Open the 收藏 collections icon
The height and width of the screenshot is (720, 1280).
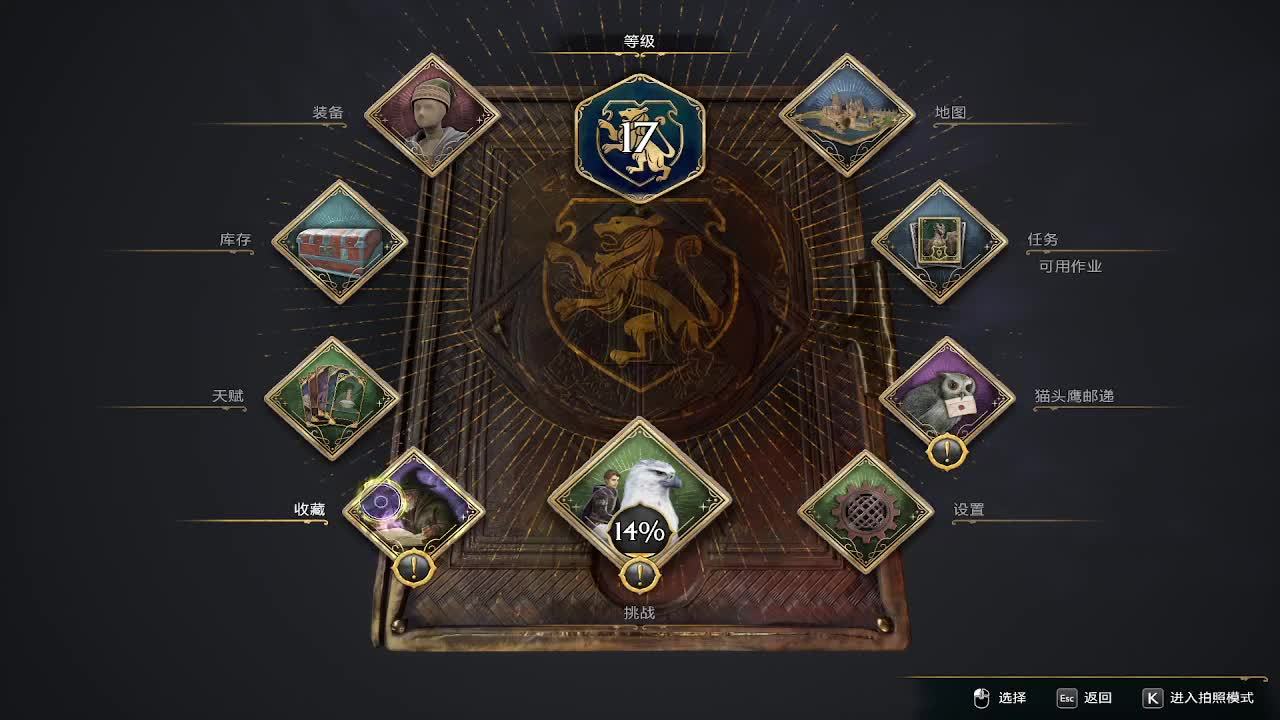[414, 510]
